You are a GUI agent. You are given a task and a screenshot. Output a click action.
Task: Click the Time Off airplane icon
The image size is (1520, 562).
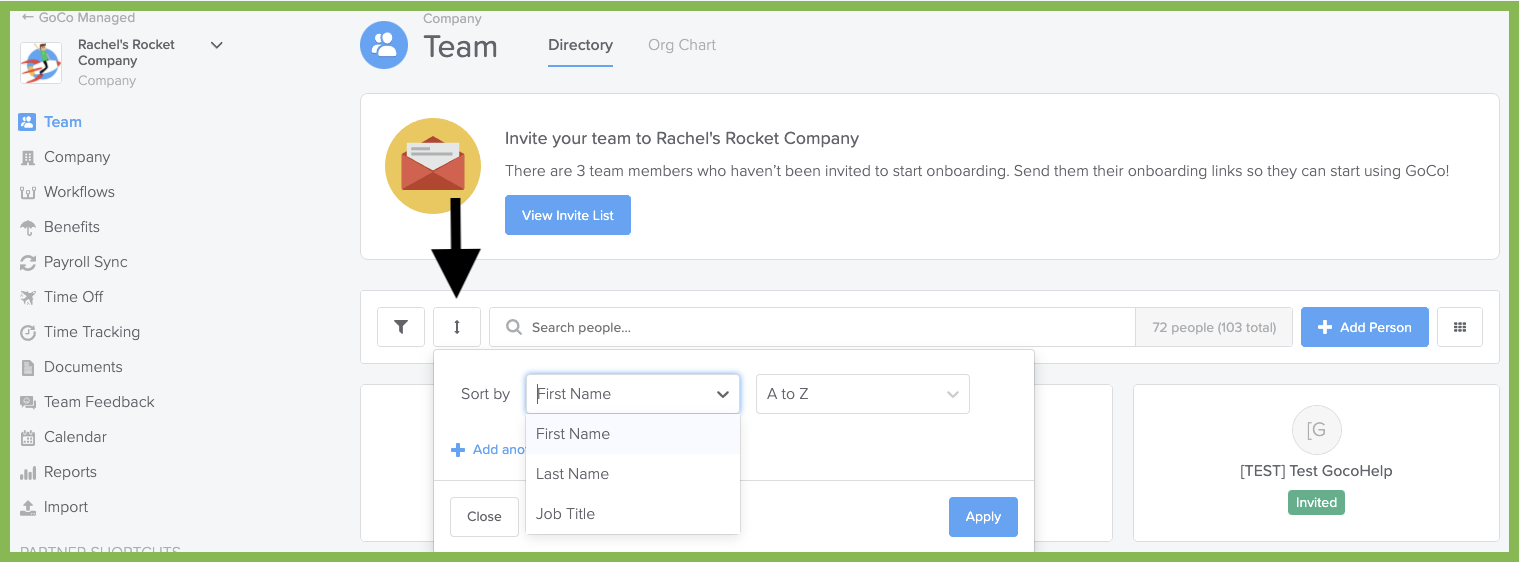click(x=27, y=297)
